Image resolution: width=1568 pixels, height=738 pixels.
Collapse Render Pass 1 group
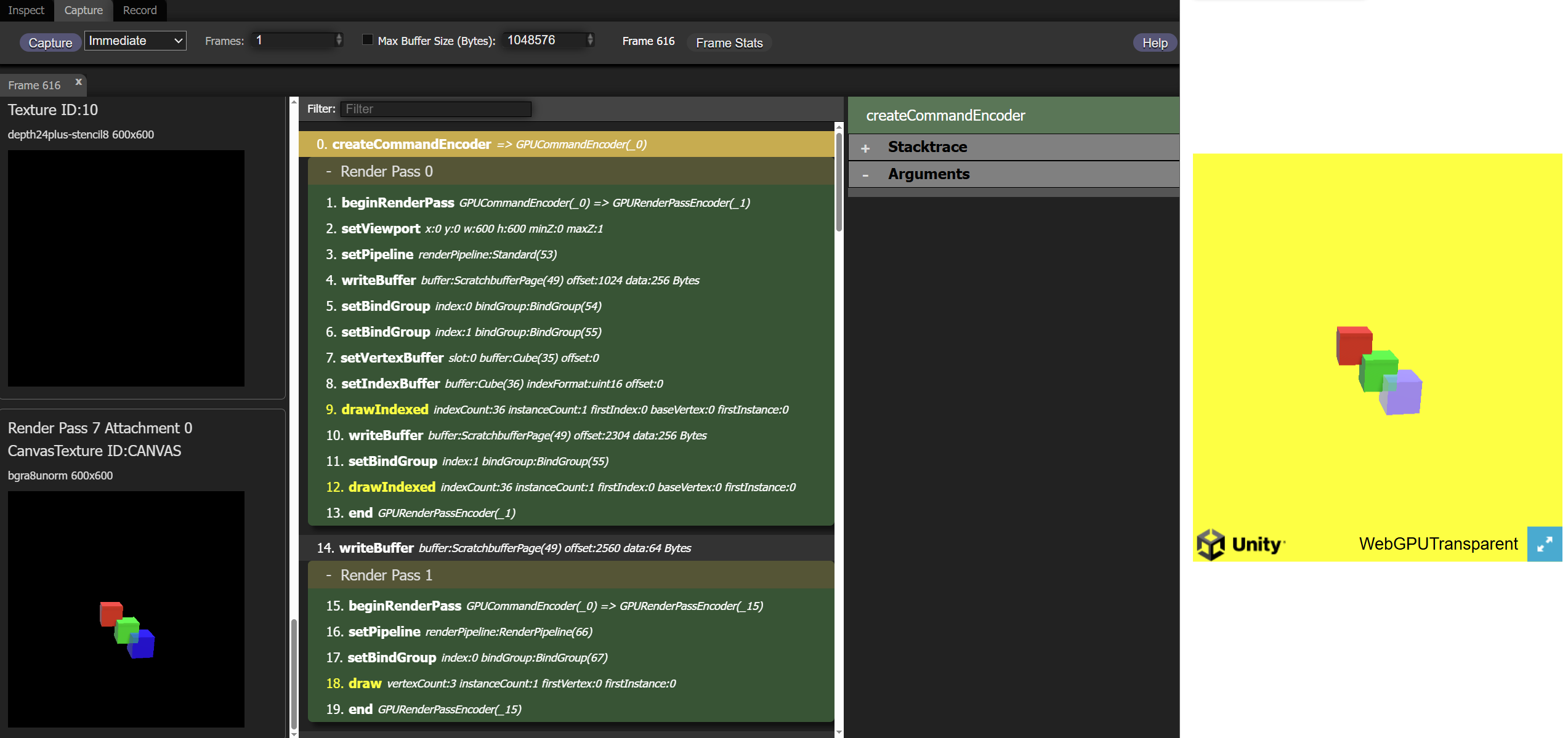329,576
